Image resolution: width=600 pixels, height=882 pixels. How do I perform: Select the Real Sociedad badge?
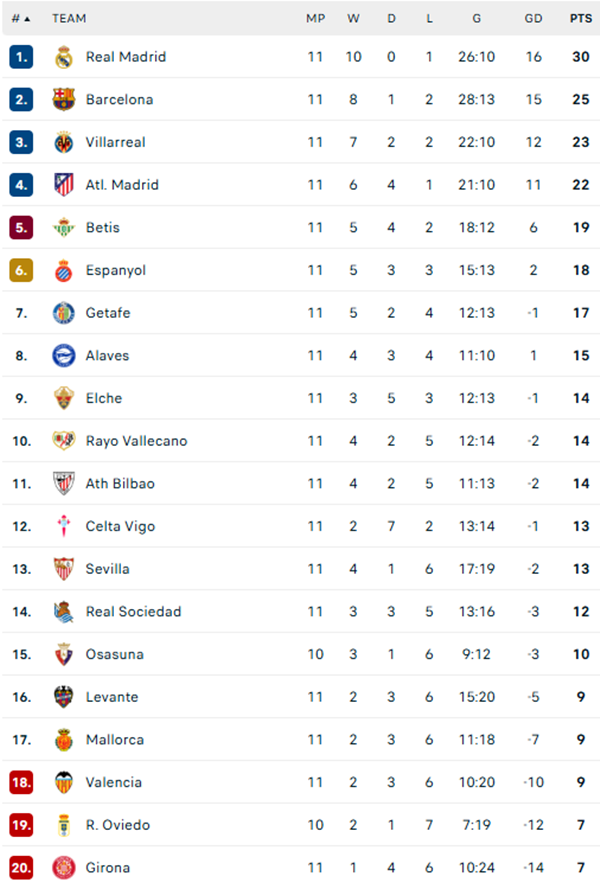pos(60,611)
